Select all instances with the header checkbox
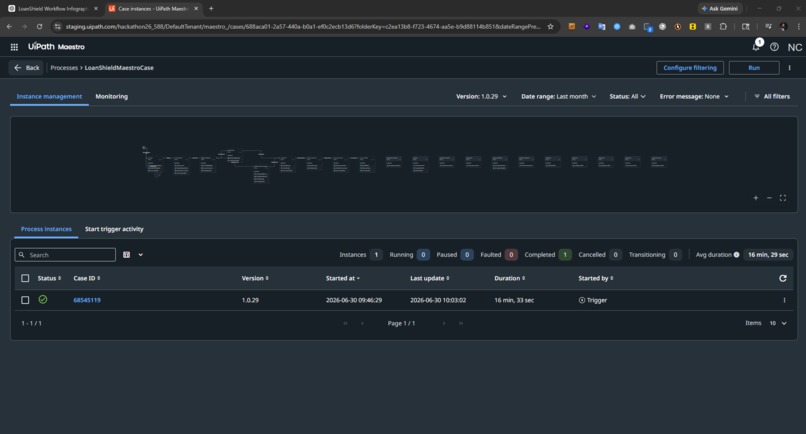 pos(25,278)
